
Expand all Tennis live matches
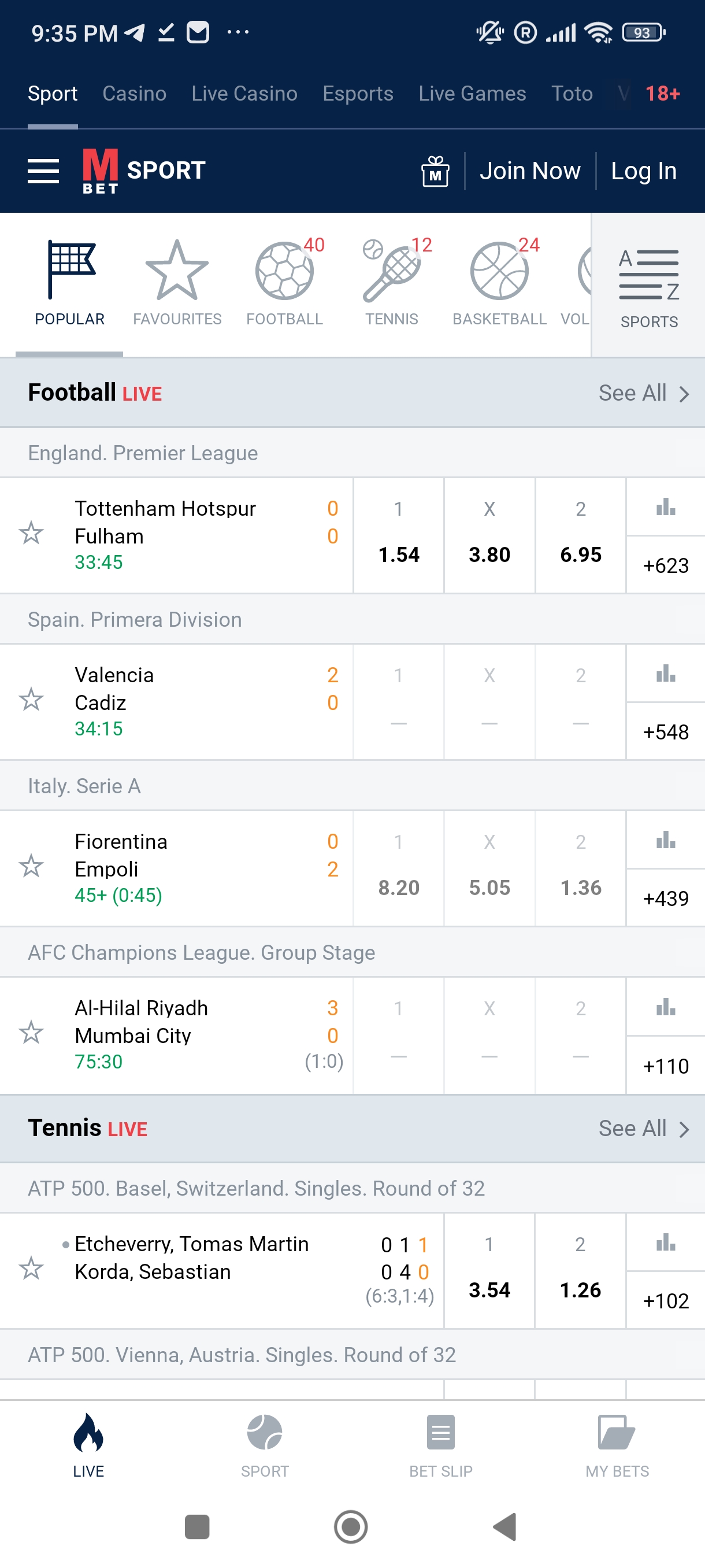coord(643,1129)
